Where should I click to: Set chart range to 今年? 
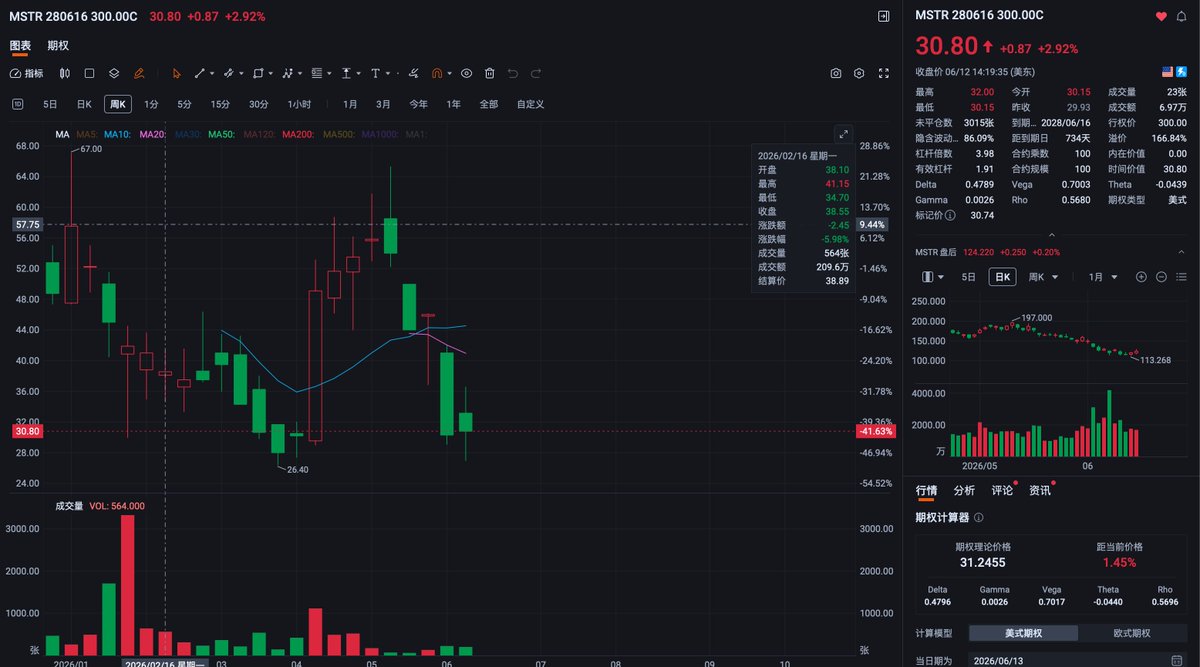click(418, 104)
